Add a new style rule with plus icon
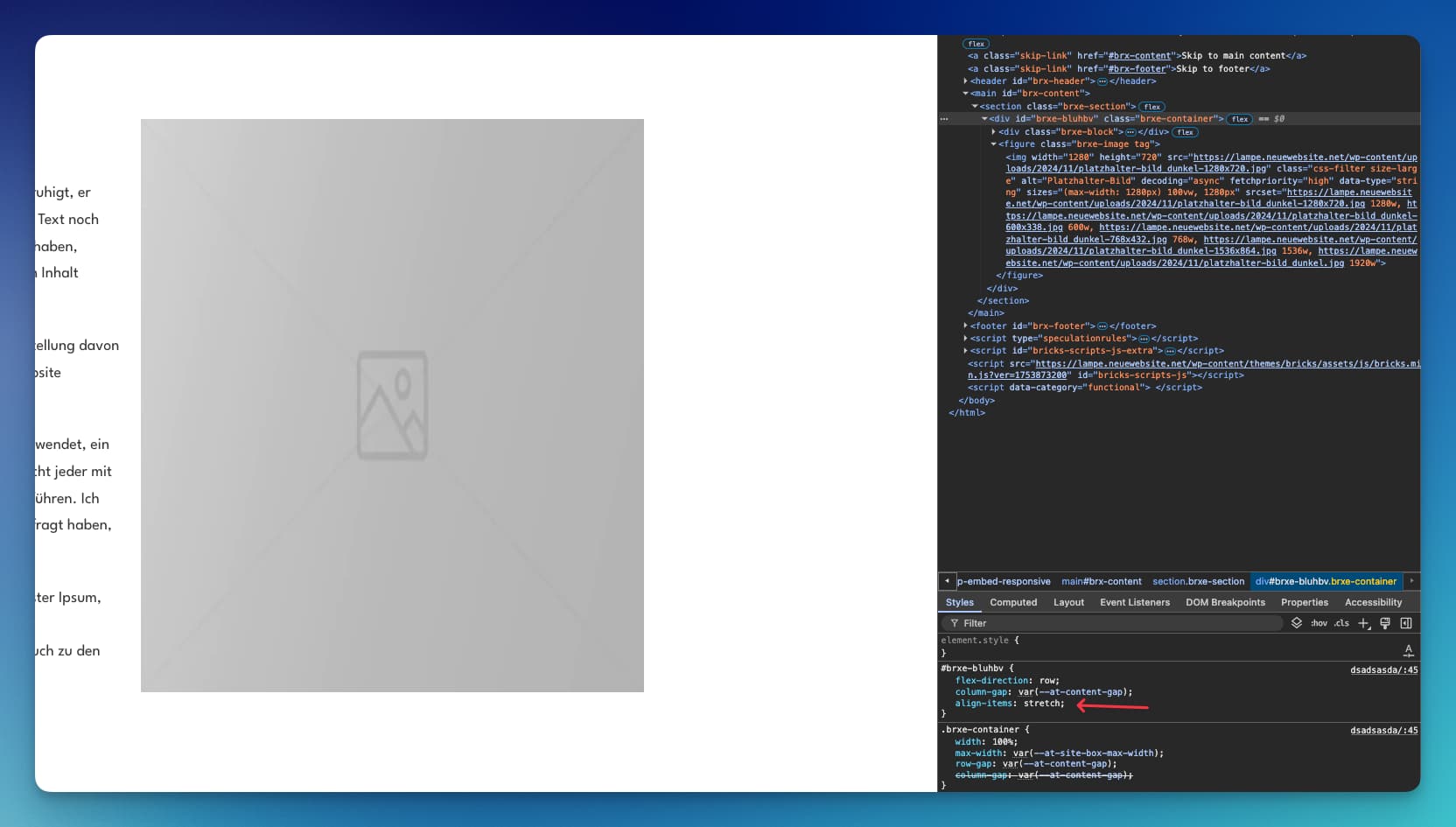Viewport: 1456px width, 827px height. [x=1363, y=623]
